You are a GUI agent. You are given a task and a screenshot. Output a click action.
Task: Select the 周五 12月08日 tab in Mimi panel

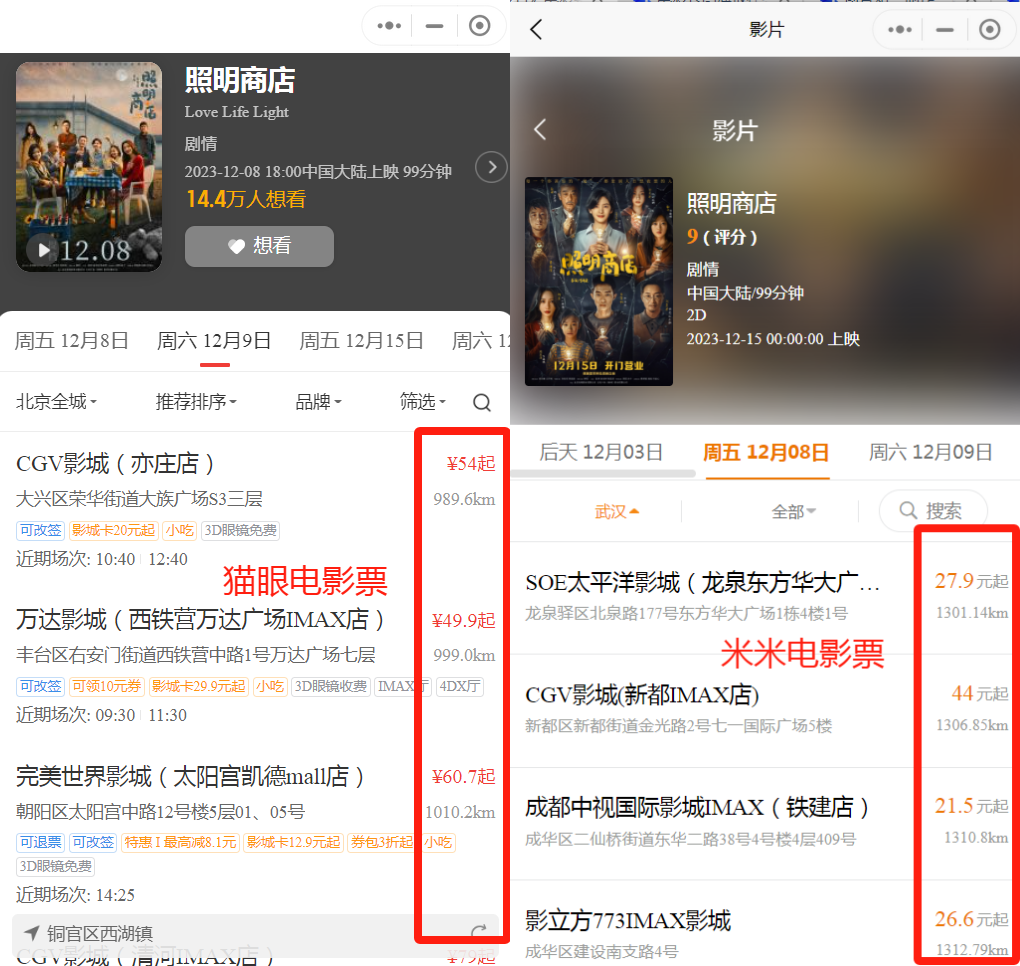[766, 452]
